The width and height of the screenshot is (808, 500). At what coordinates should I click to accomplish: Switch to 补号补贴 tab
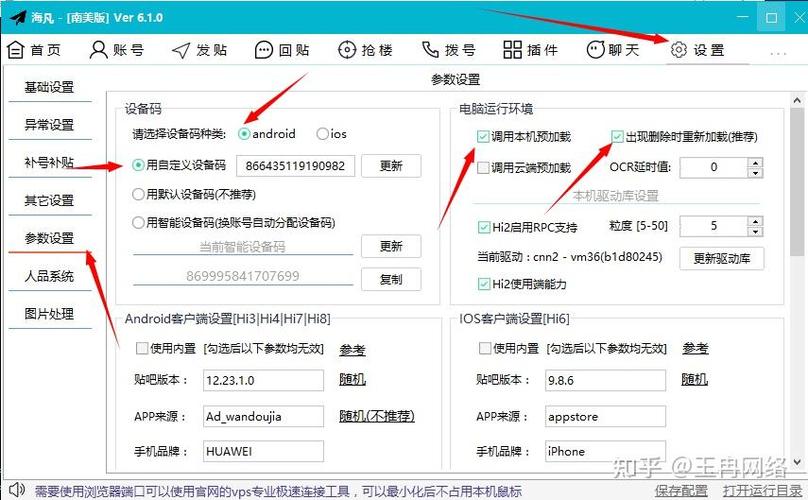[x=49, y=163]
